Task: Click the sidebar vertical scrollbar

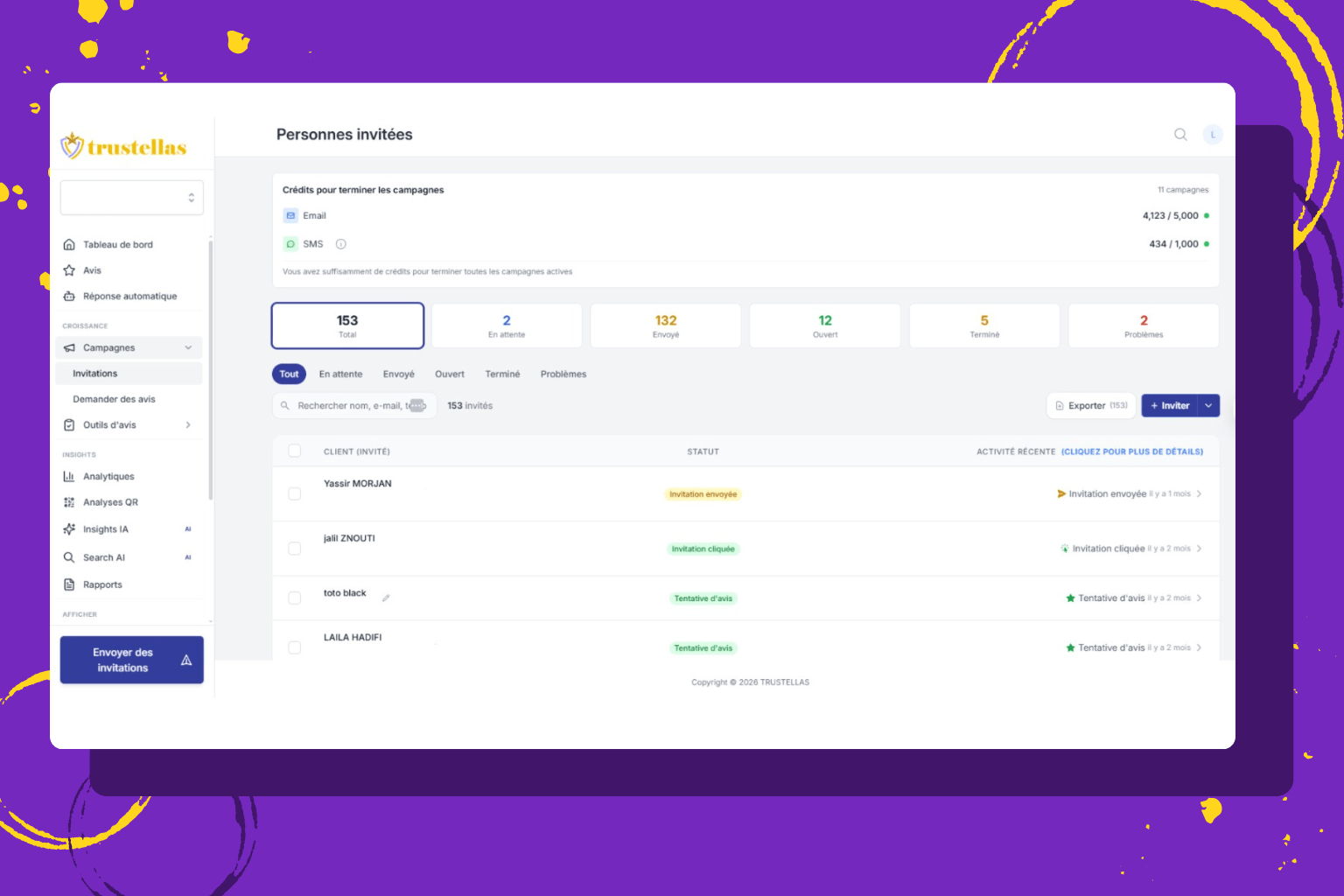Action: 210,367
